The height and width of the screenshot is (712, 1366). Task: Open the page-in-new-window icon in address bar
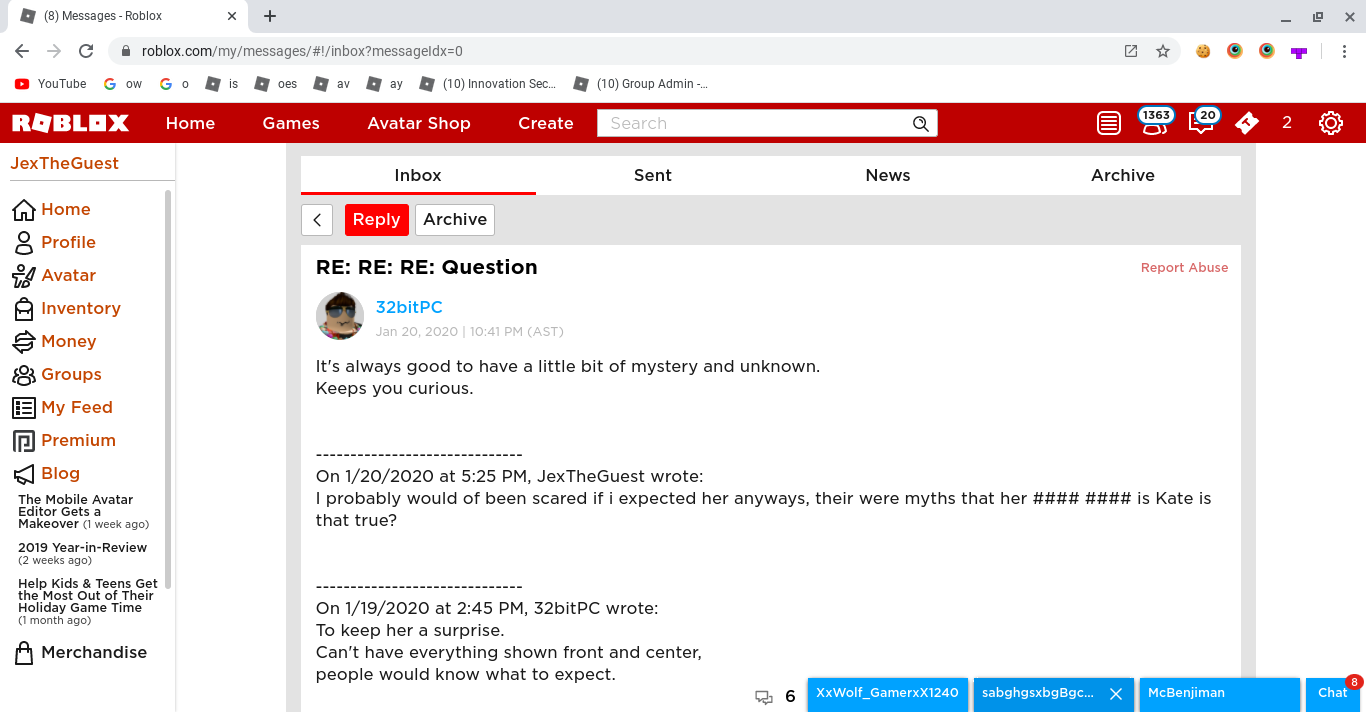point(1131,51)
